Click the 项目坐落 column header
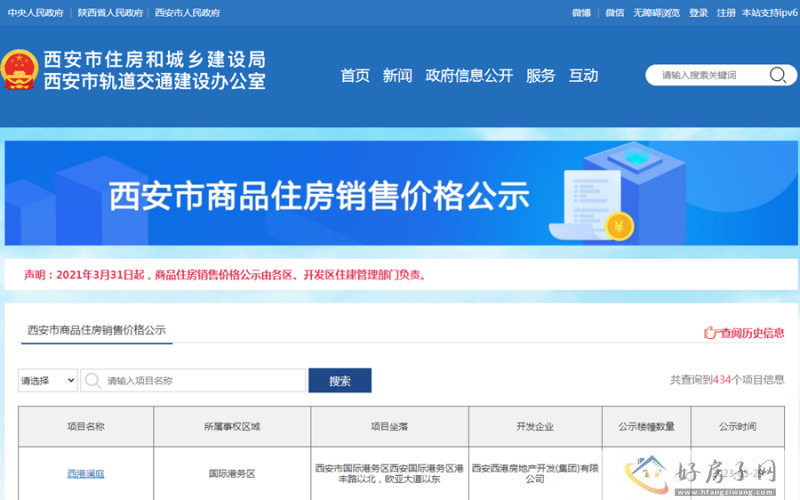800x500 pixels. pos(389,427)
